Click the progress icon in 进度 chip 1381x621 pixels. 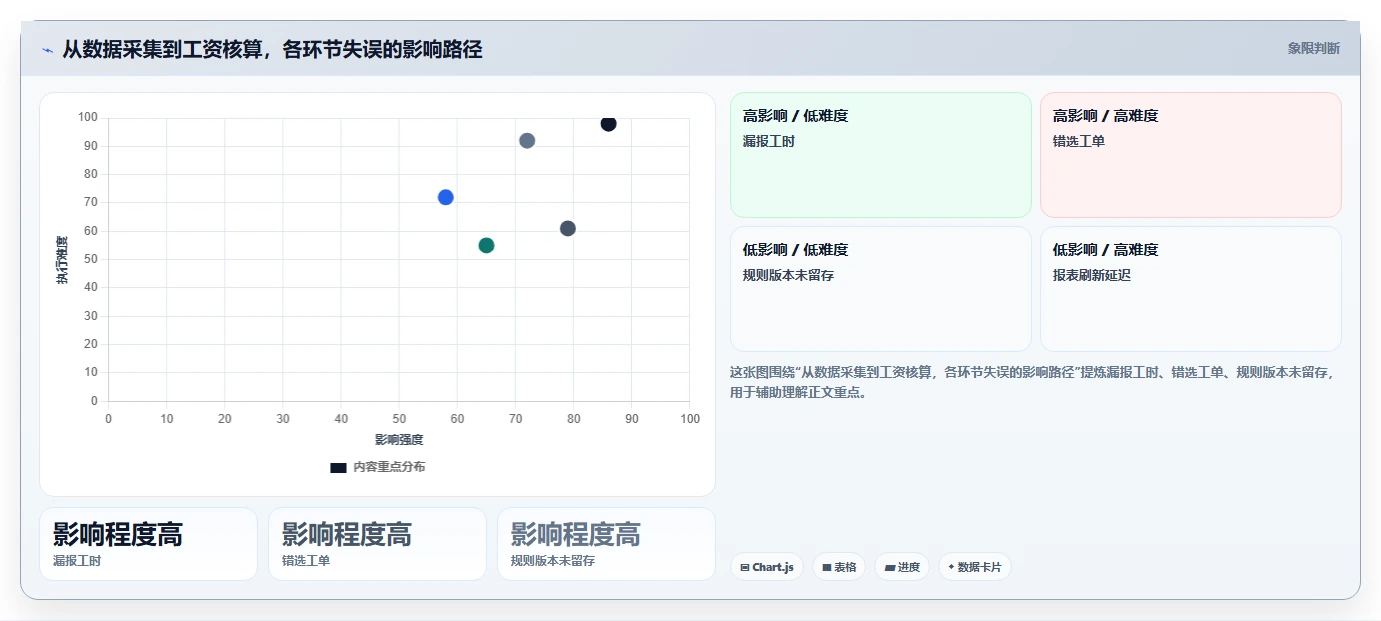pos(889,567)
